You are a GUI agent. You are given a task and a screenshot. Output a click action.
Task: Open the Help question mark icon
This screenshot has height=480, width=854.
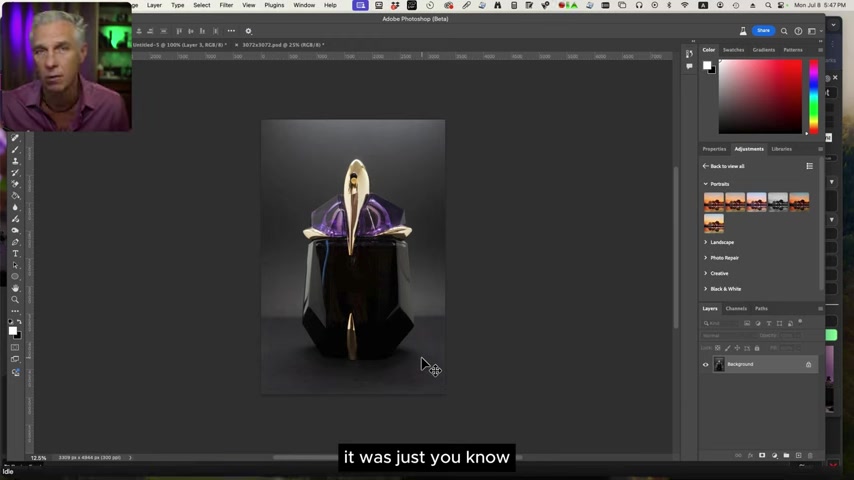(x=798, y=31)
